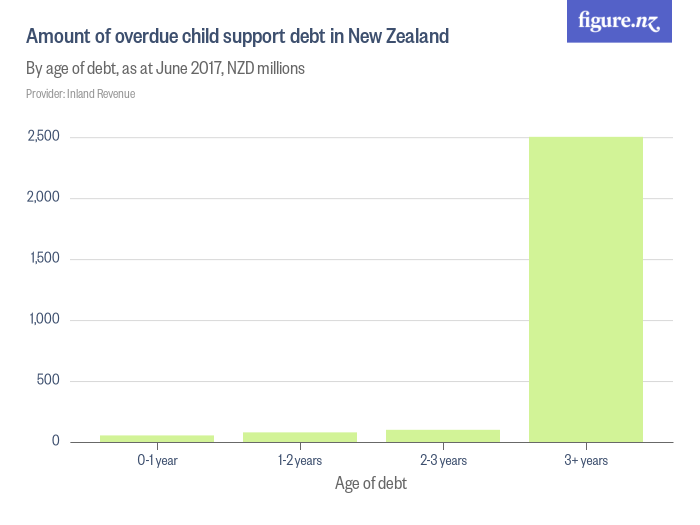Click the 'Provider: Inland Revenue' text
The width and height of the screenshot is (700, 525).
[x=80, y=94]
